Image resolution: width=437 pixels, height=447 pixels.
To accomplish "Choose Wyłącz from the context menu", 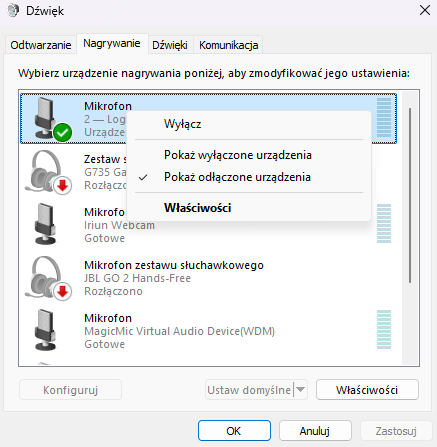I will click(249, 124).
